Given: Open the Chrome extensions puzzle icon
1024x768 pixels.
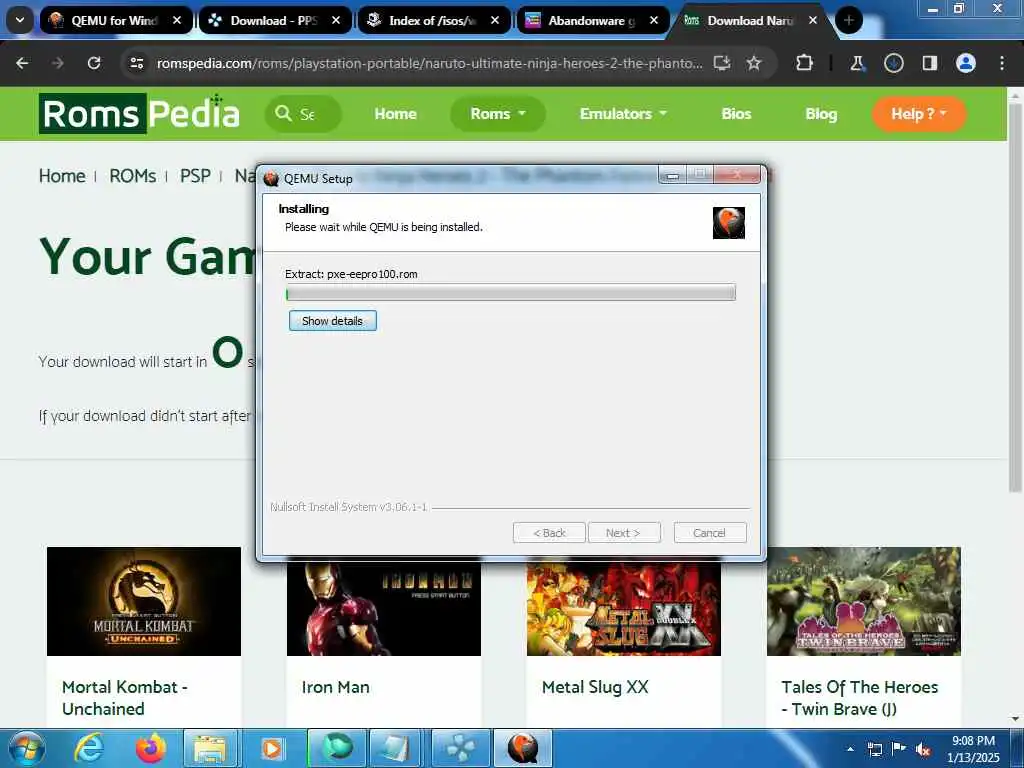Looking at the screenshot, I should point(805,63).
